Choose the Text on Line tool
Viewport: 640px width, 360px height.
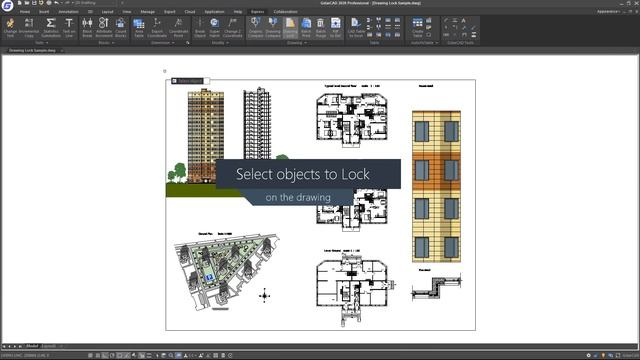(69, 28)
